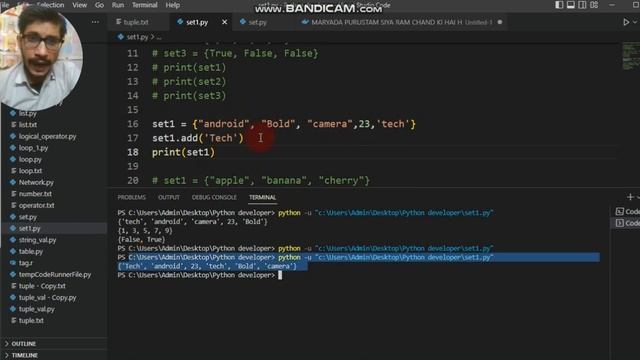Open the Explorer more actions ellipsis
Screen dimensions: 640x360
95,22
